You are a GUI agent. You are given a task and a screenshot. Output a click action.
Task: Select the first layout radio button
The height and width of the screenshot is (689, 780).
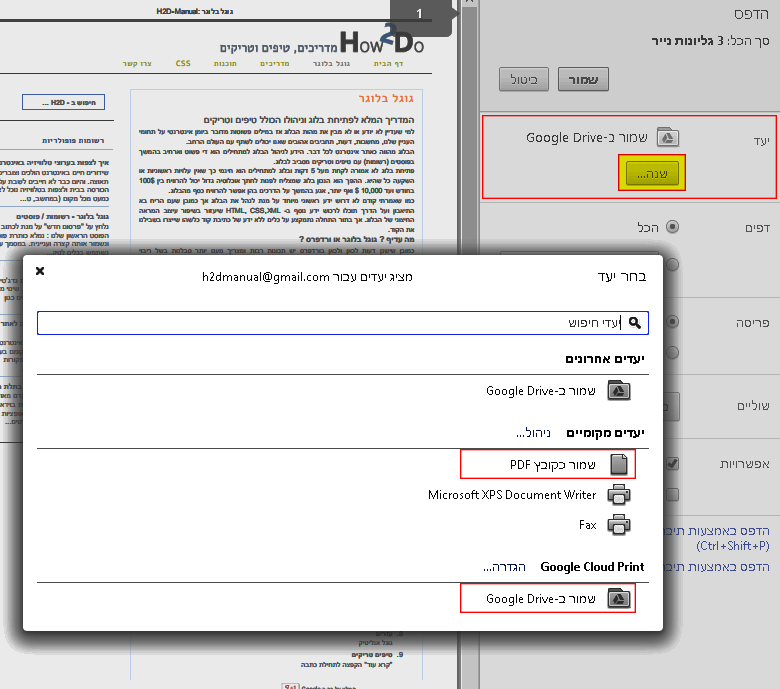[673, 321]
